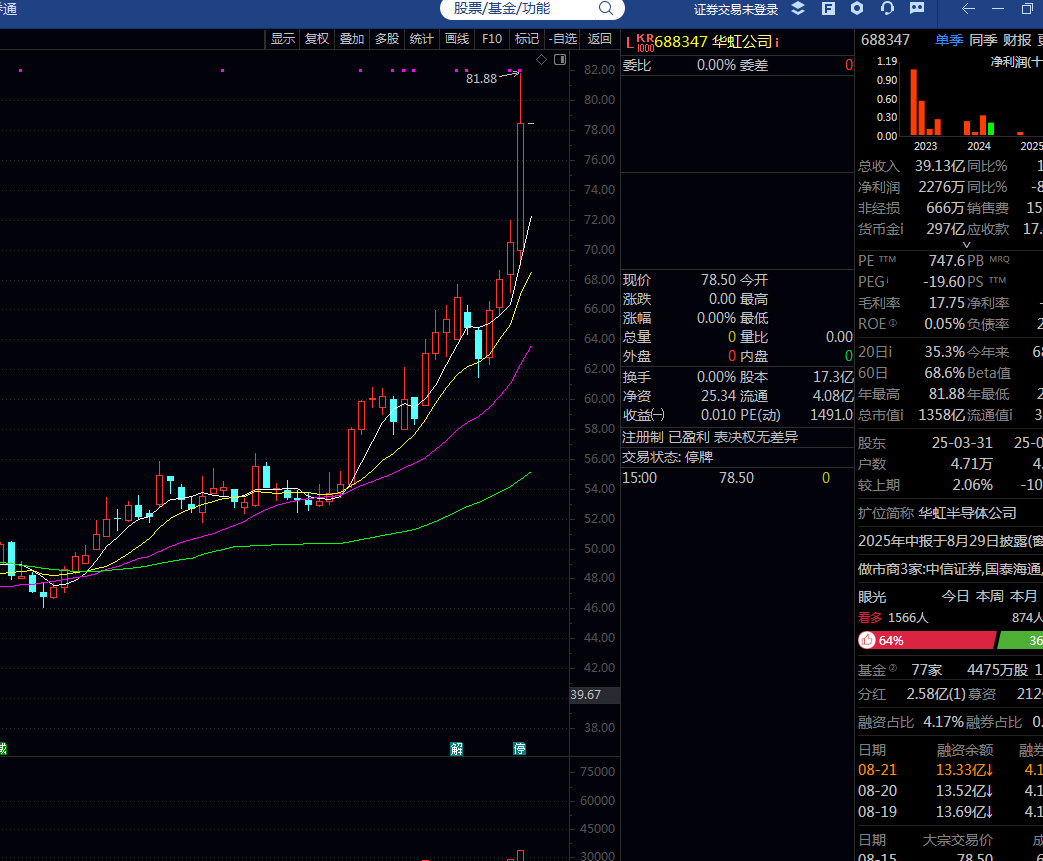
Task: Remove stock via -自选 button
Action: coord(563,39)
